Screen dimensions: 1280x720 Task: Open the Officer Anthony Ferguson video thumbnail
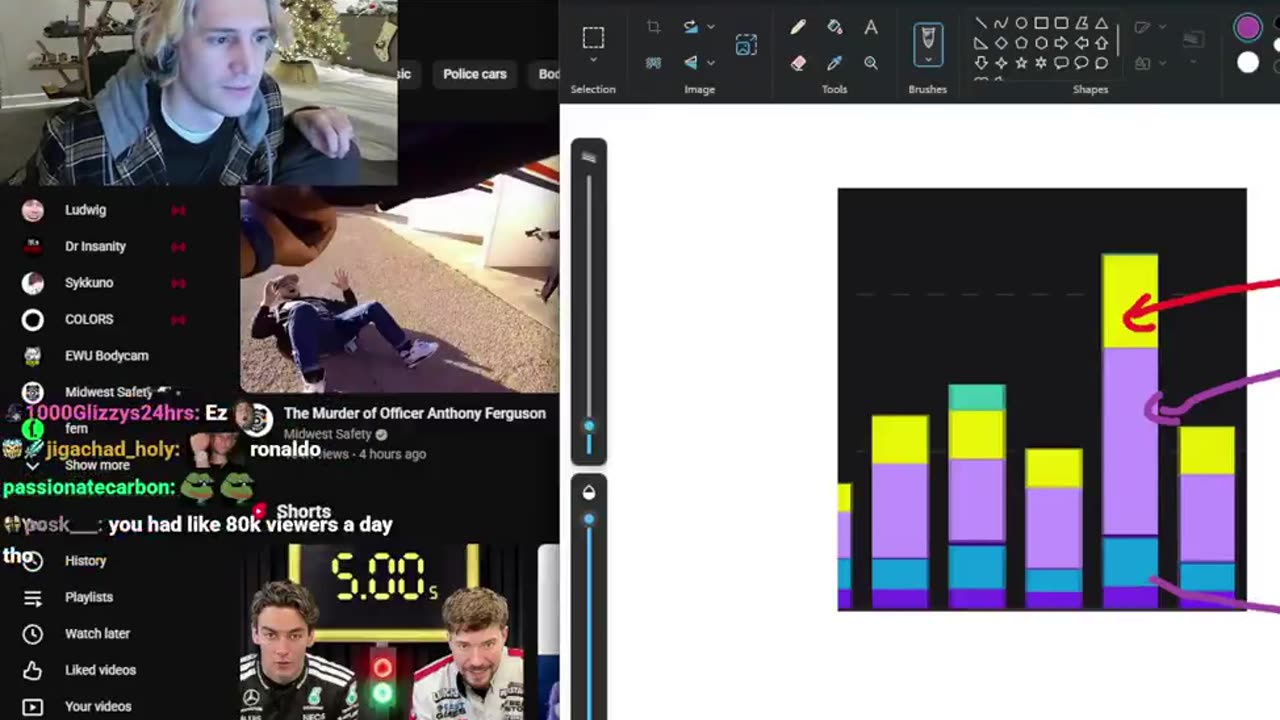pos(400,290)
